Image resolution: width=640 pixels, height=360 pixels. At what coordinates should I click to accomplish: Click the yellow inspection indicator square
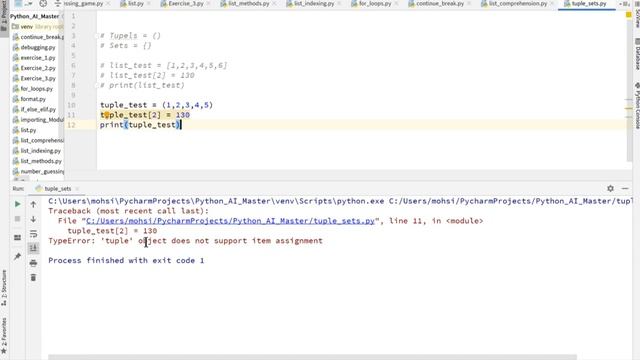(629, 15)
